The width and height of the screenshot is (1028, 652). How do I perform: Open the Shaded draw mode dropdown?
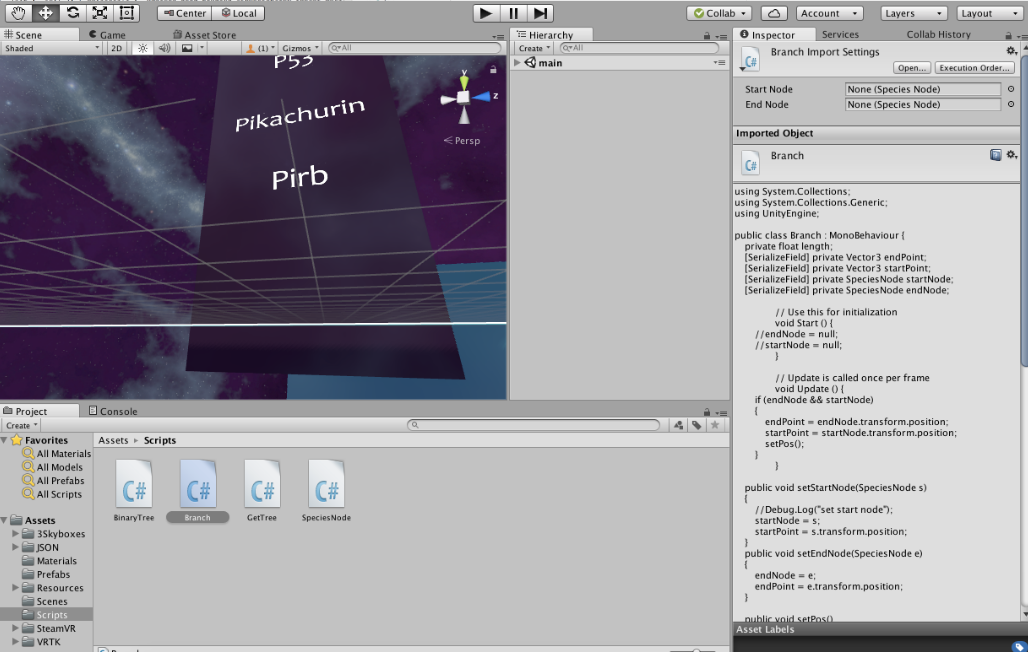[x=51, y=48]
